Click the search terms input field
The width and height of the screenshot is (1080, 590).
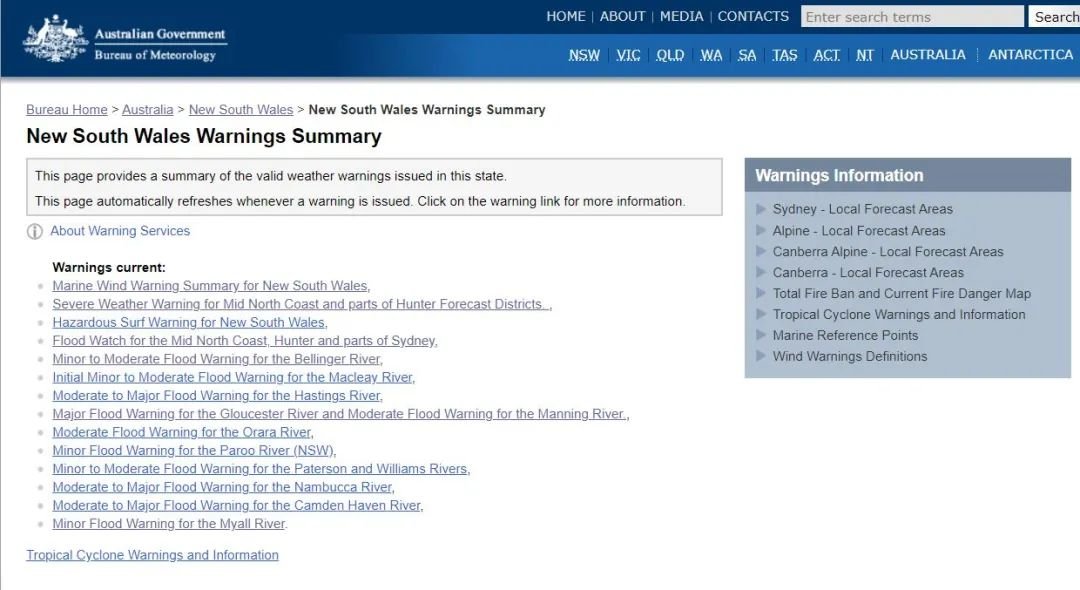click(912, 17)
